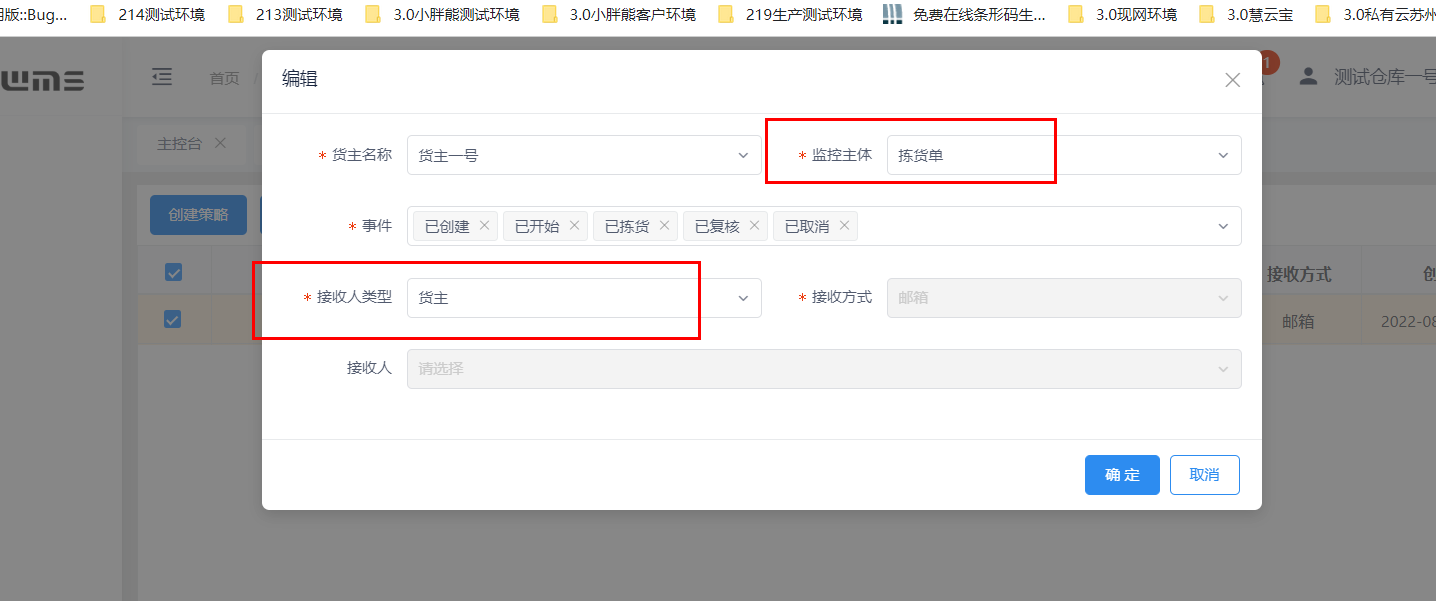Click the 已拣货 tag text

tap(627, 226)
